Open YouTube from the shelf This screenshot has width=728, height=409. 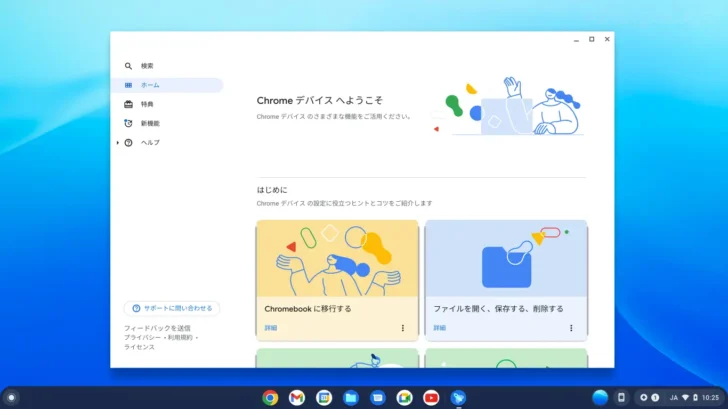pos(431,398)
